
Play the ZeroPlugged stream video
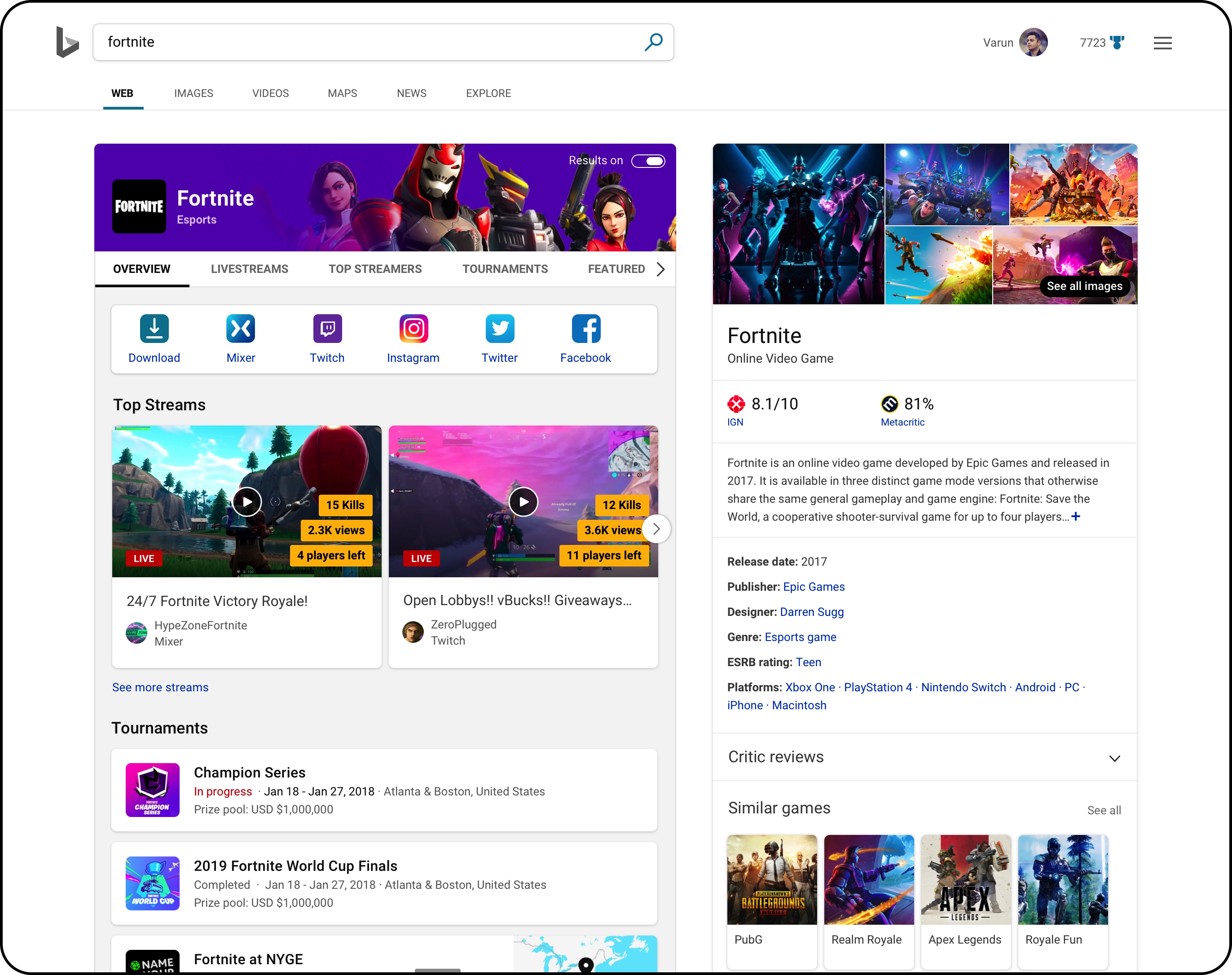coord(523,502)
